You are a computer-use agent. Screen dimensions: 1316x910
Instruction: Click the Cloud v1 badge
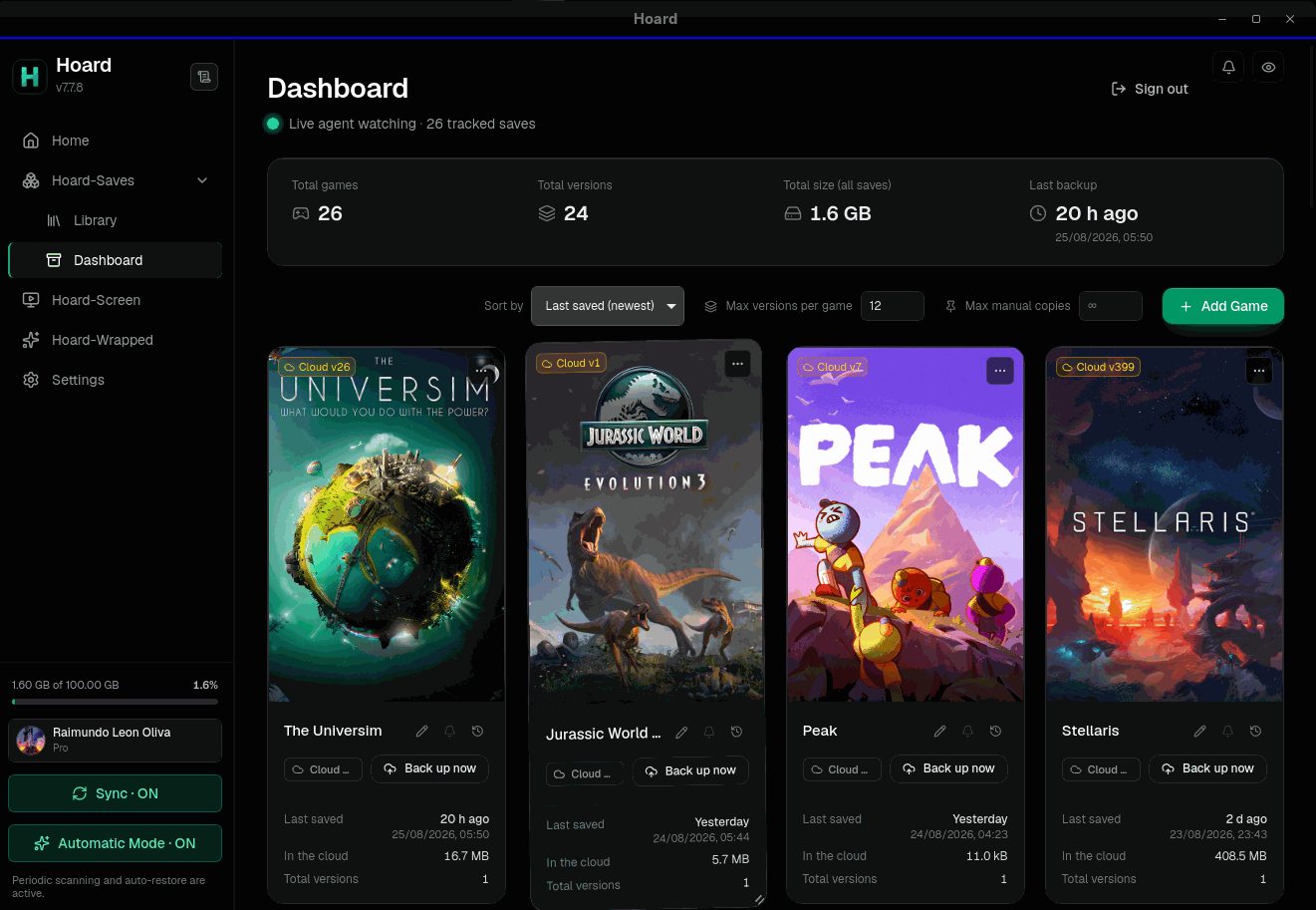tap(571, 363)
